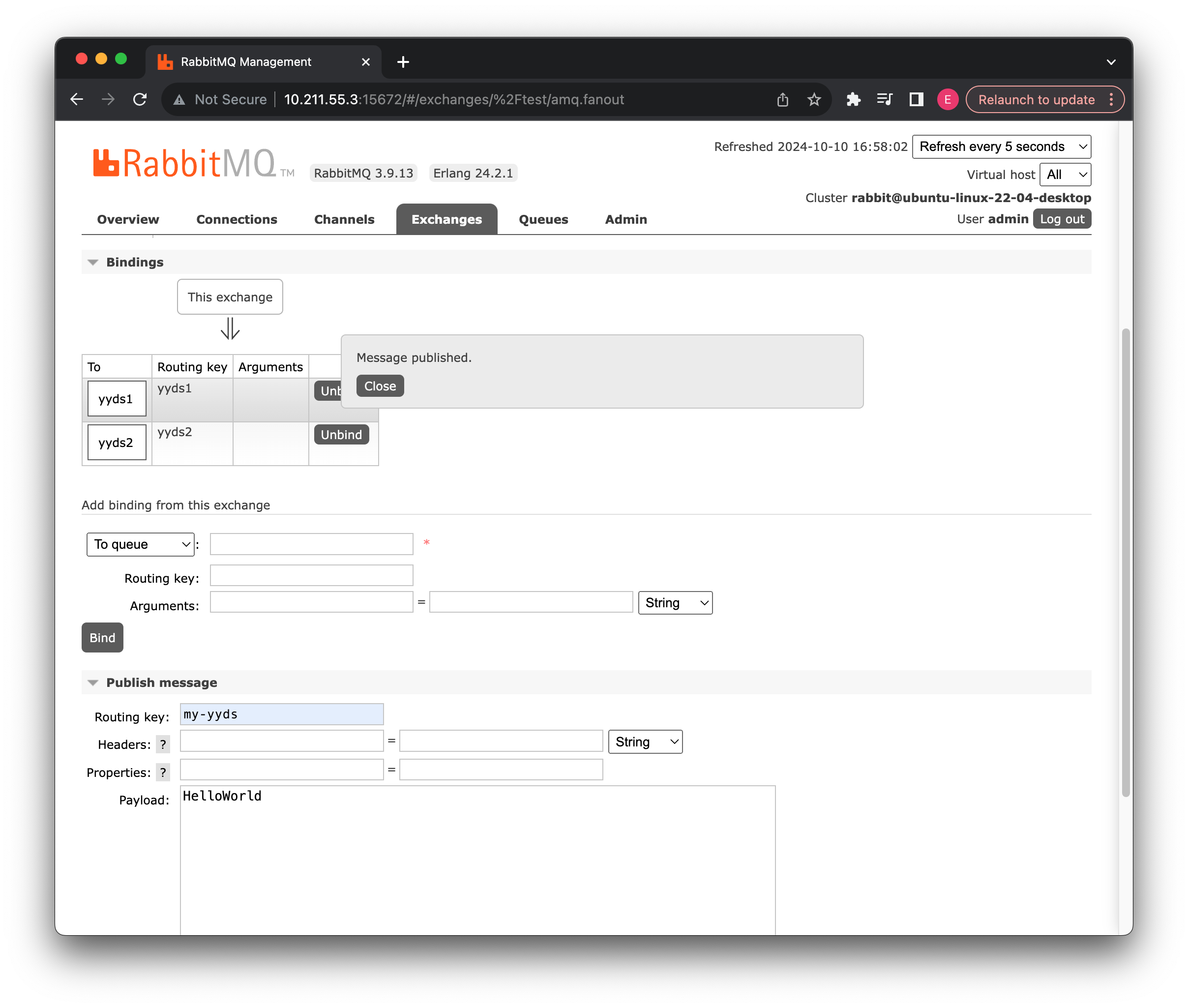Open the To queue dropdown
Viewport: 1188px width, 1008px height.
click(141, 544)
